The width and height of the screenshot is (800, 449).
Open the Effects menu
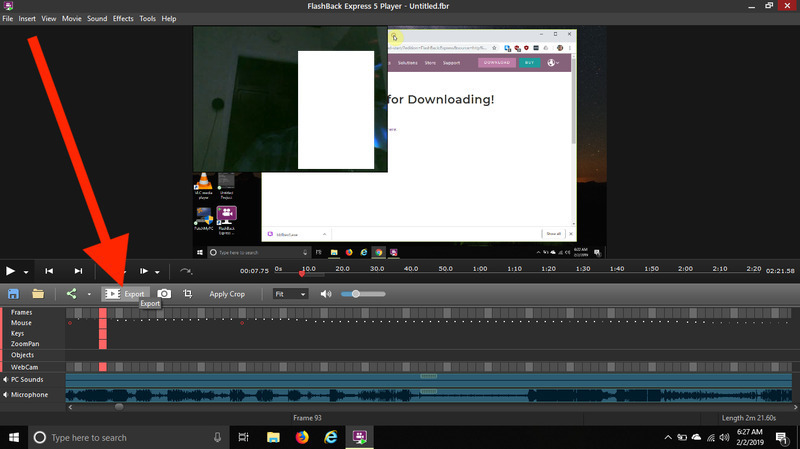(123, 18)
